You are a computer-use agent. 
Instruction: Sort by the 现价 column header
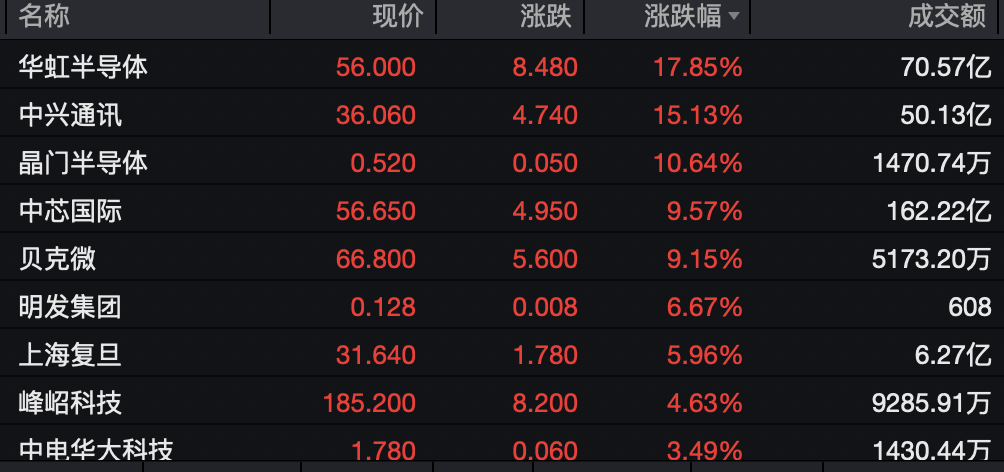pos(397,16)
